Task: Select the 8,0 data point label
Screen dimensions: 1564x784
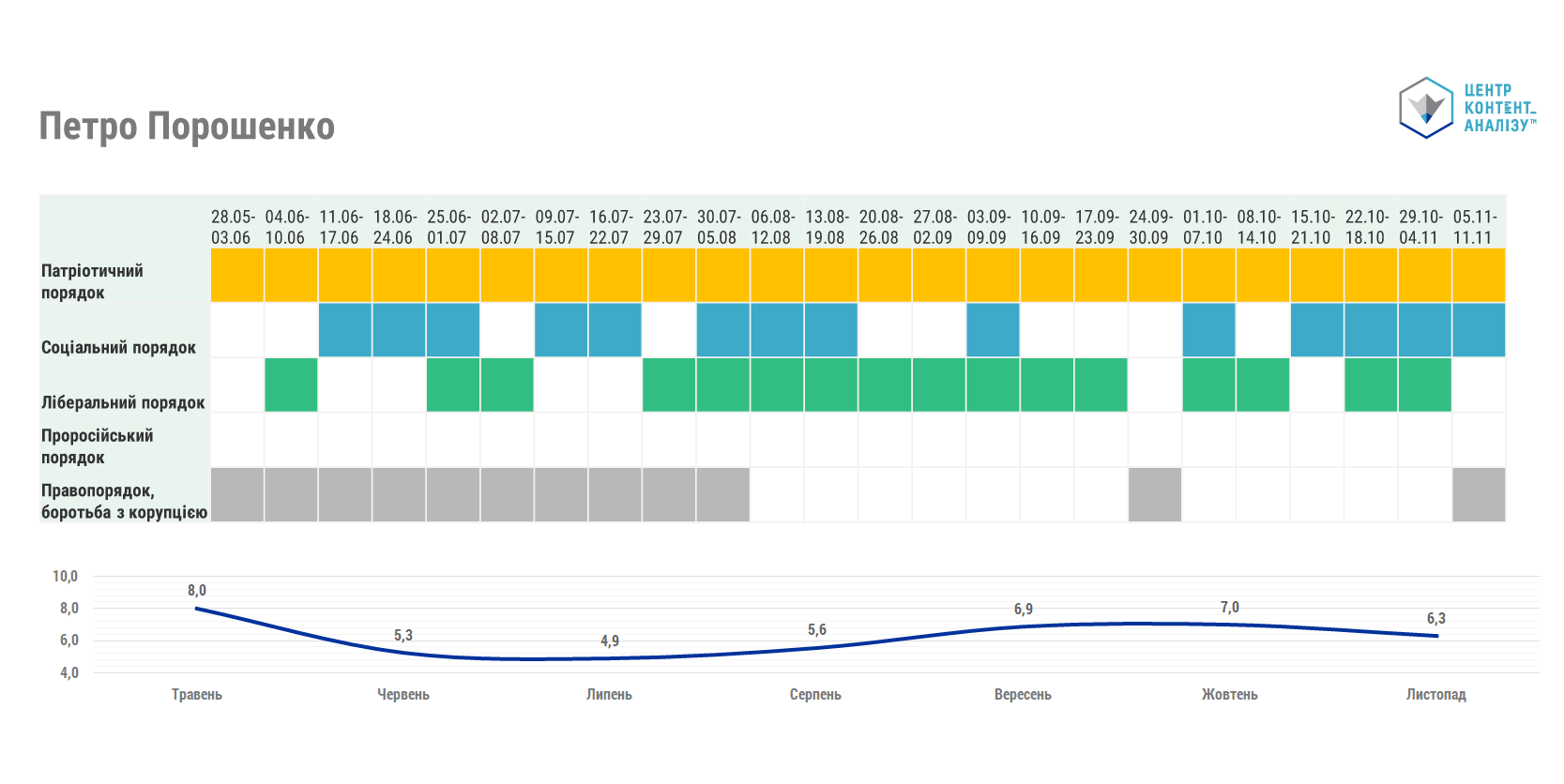Action: (196, 590)
